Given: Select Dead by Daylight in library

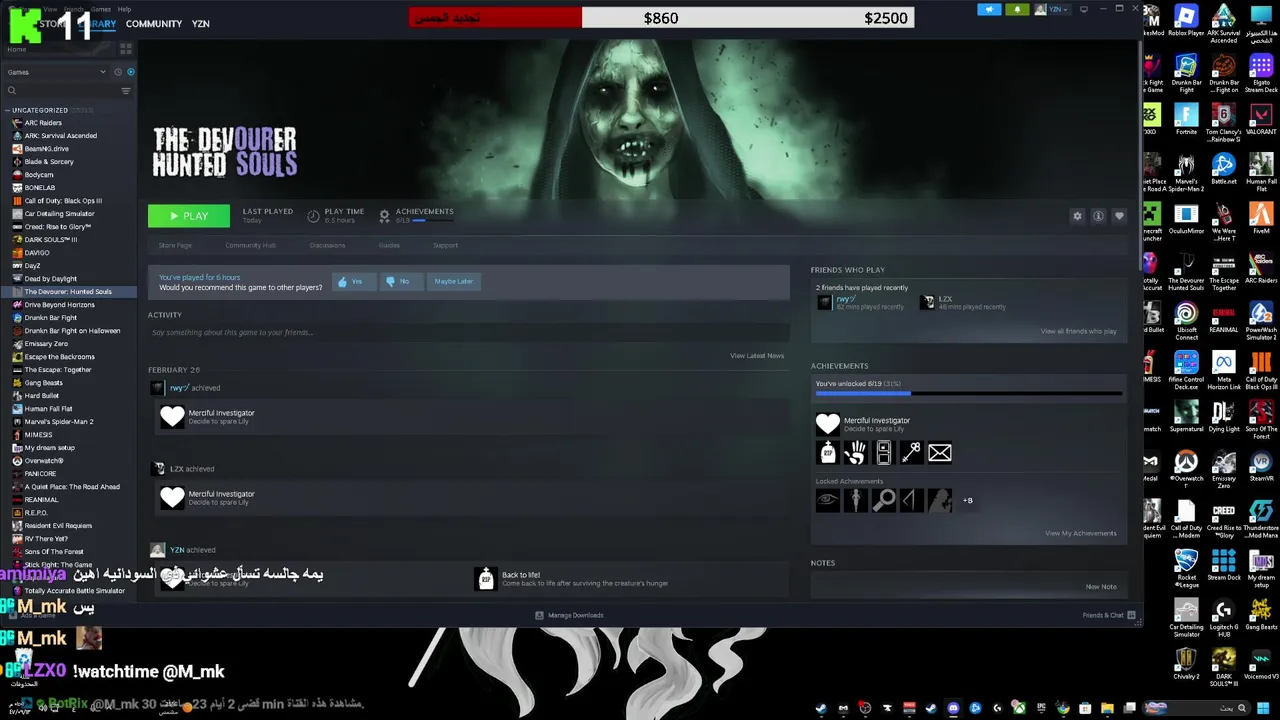Looking at the screenshot, I should click(50, 279).
